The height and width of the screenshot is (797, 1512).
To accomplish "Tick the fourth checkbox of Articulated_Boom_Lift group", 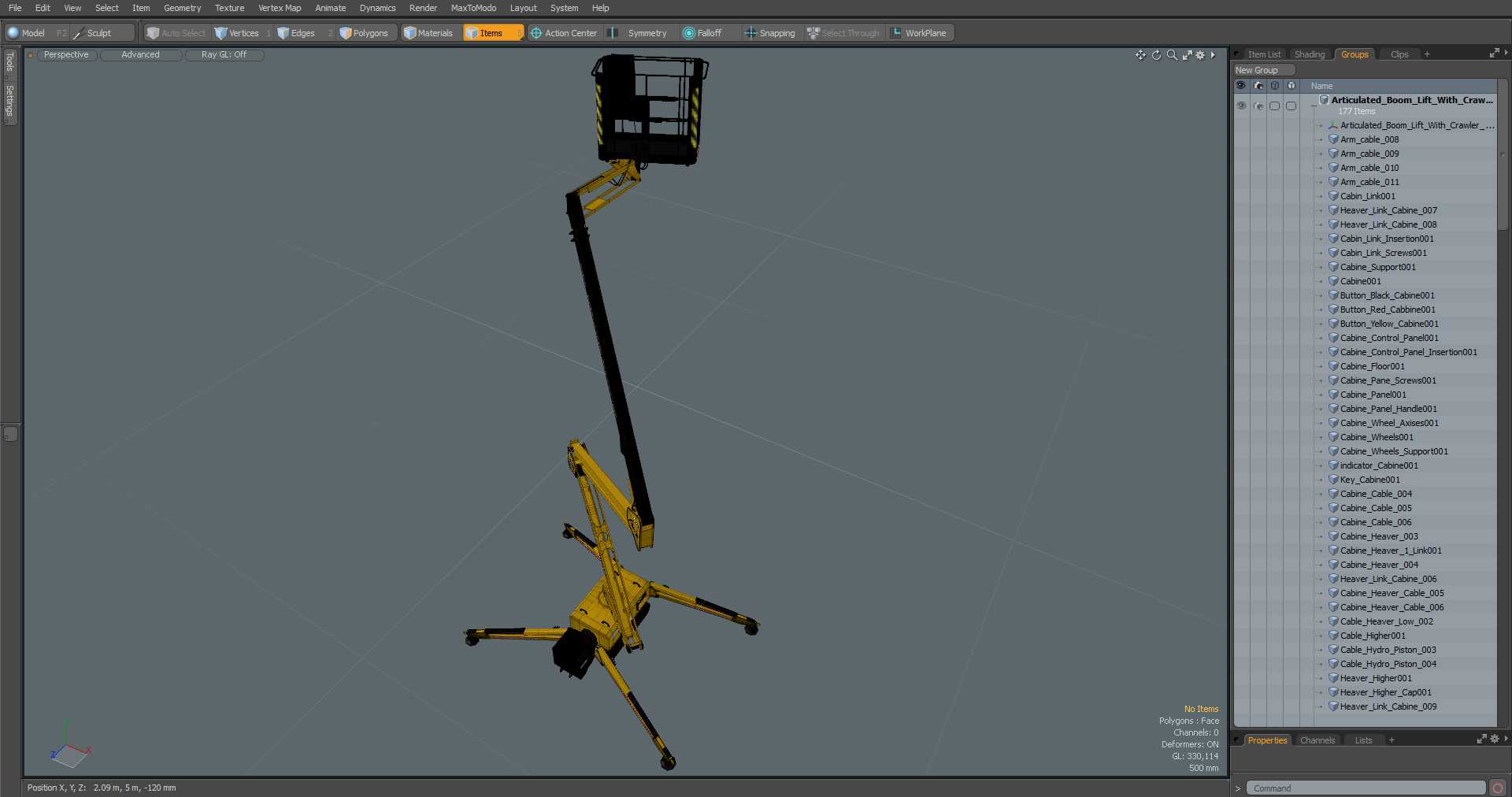I will point(1291,106).
